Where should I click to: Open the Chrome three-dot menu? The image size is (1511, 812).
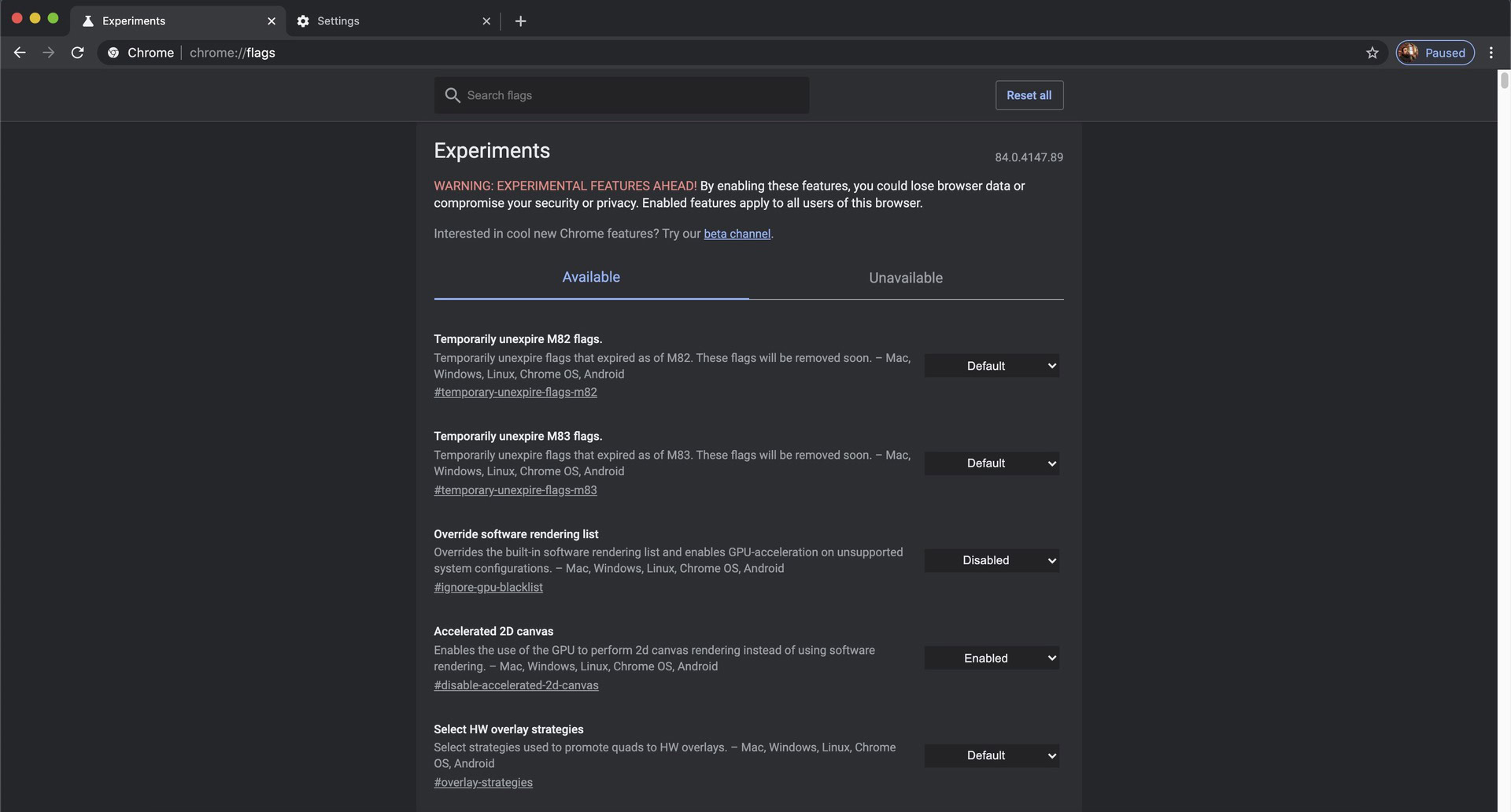pos(1491,53)
